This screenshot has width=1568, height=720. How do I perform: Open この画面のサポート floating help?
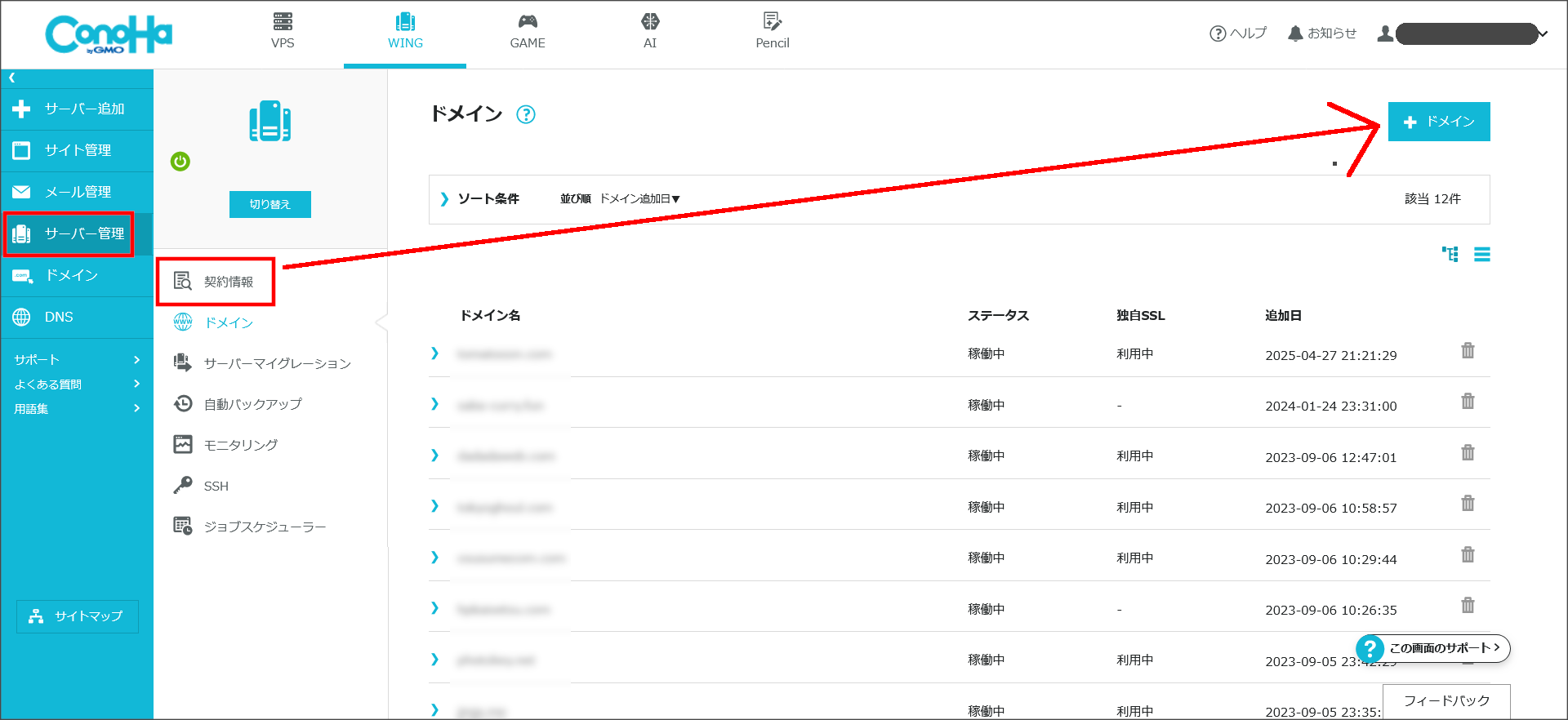click(1433, 648)
